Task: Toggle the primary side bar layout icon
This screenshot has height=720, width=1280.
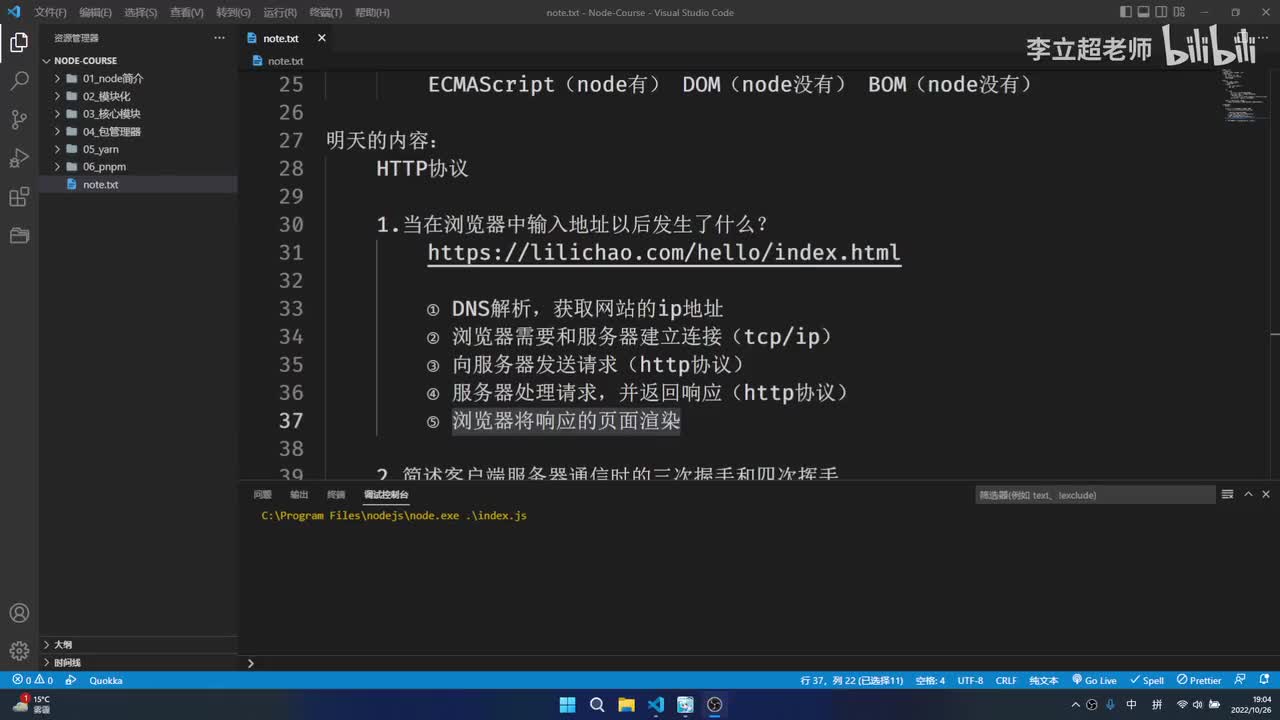Action: tap(1126, 12)
